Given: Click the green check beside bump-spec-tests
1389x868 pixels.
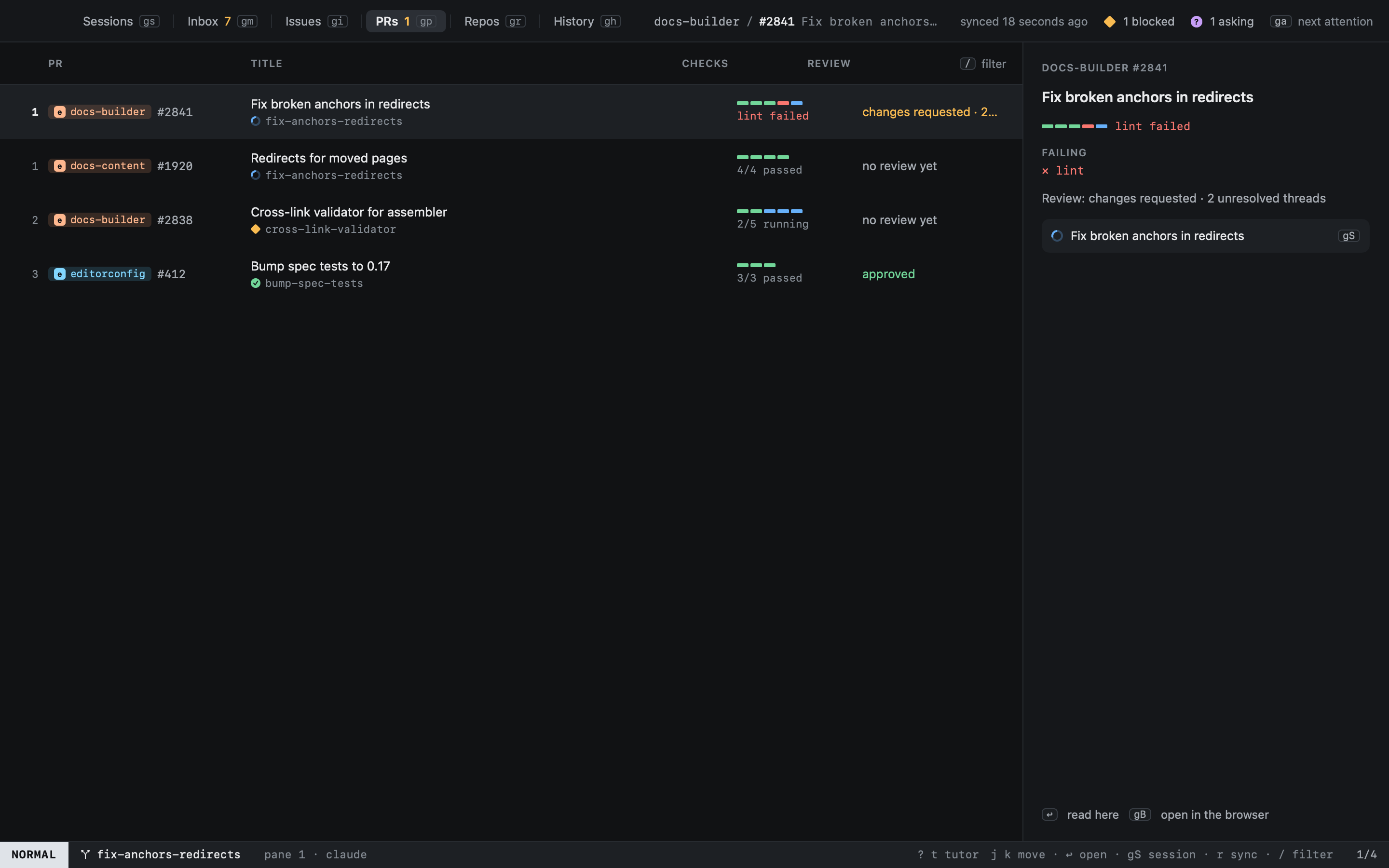Looking at the screenshot, I should [256, 283].
